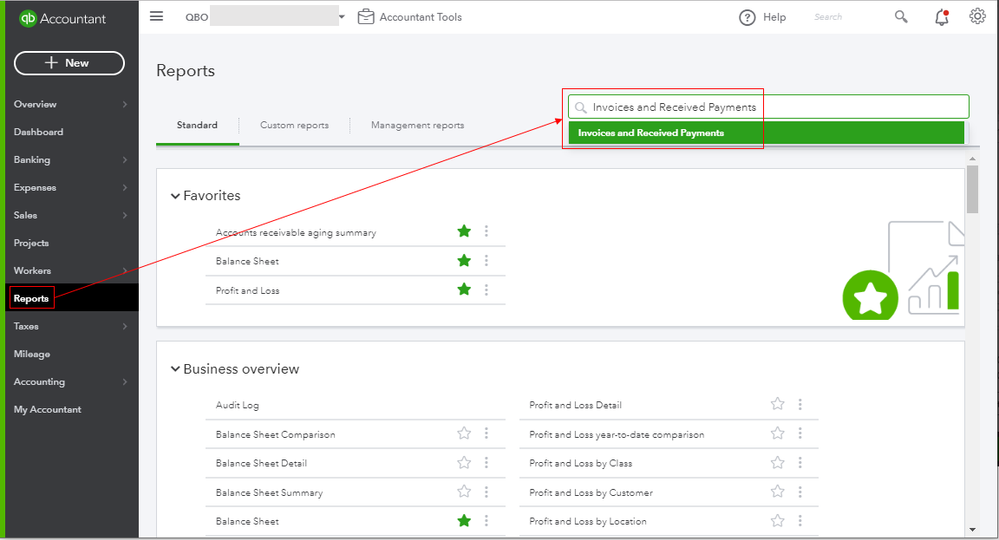Favorite the Balance Sheet Detail report star
Image resolution: width=999 pixels, height=540 pixels.
coord(464,463)
